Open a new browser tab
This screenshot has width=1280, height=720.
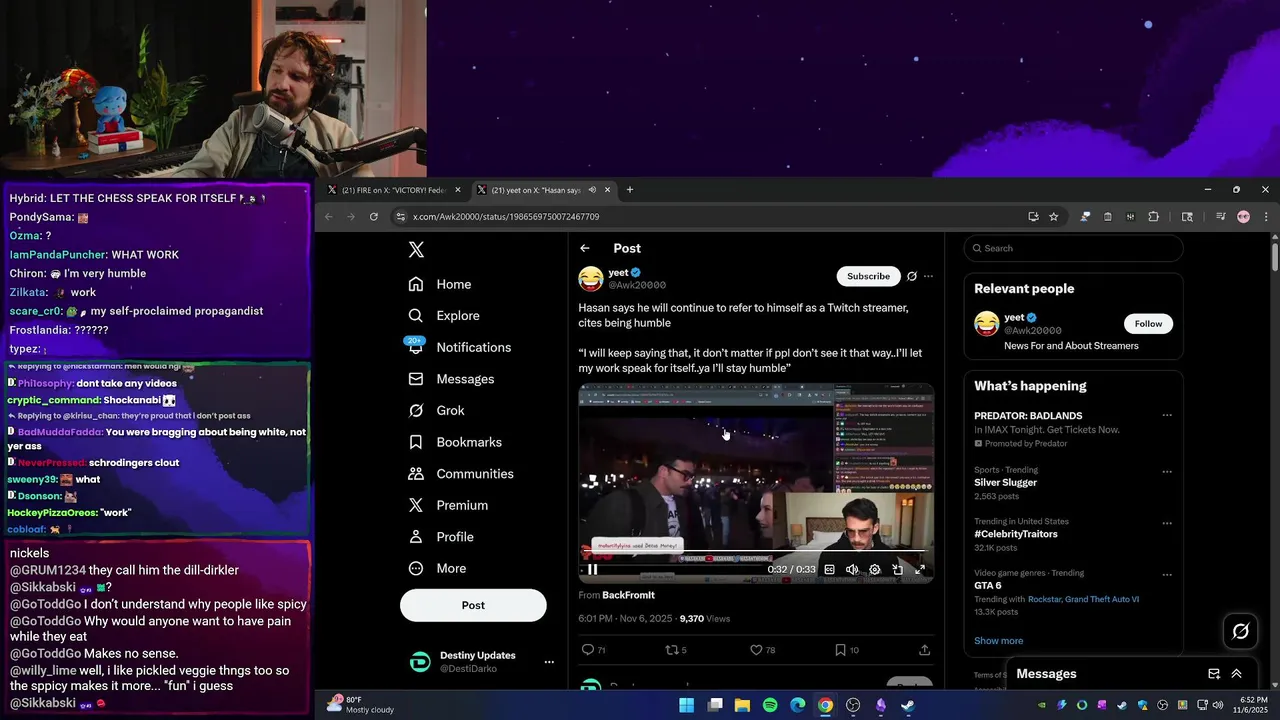coord(630,190)
